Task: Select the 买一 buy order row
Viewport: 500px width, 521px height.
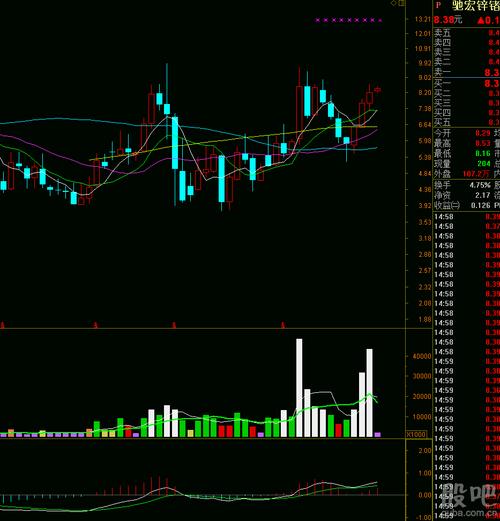Action: pyautogui.click(x=467, y=83)
